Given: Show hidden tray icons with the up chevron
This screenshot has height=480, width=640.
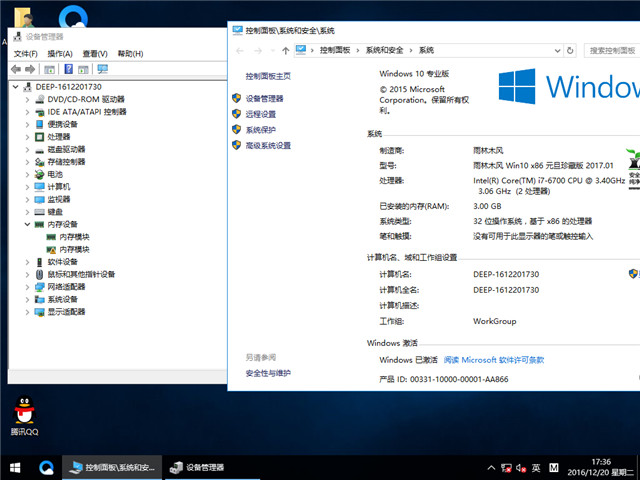Looking at the screenshot, I should point(491,468).
